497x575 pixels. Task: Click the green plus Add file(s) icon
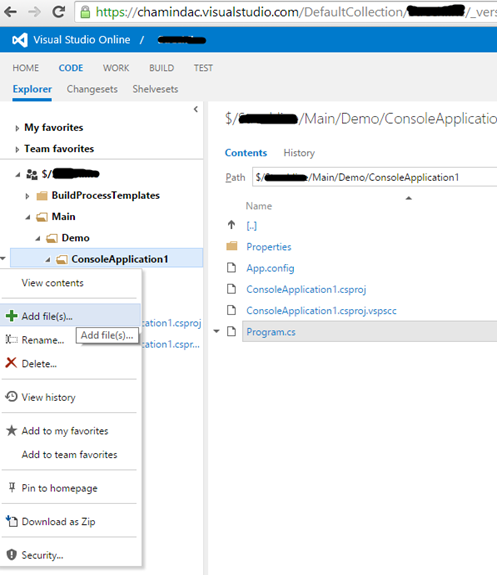(x=12, y=316)
